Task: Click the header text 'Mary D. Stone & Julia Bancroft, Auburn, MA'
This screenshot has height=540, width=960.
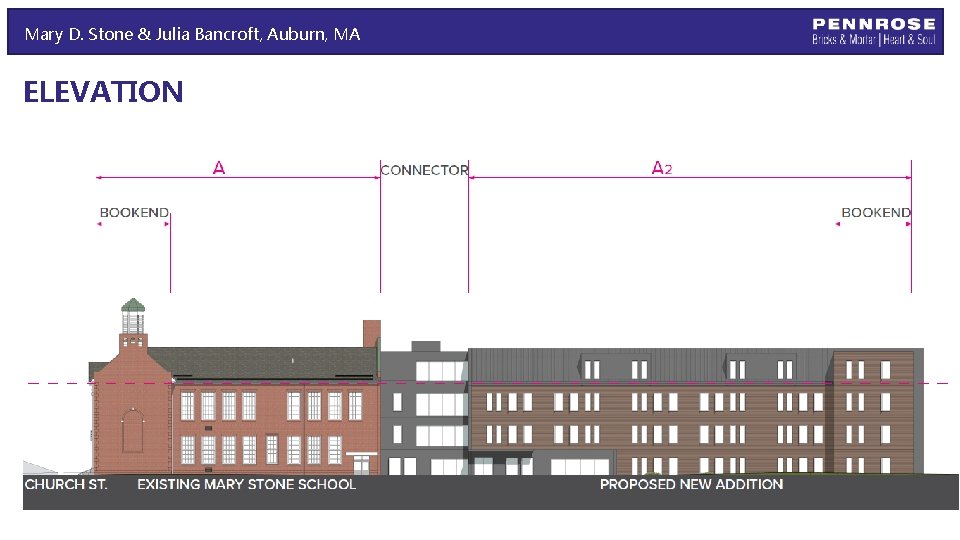Action: click(x=192, y=34)
